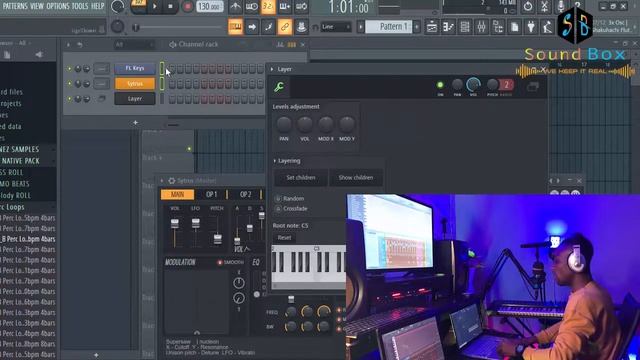
Task: Open the HELP menu
Action: pos(97,6)
